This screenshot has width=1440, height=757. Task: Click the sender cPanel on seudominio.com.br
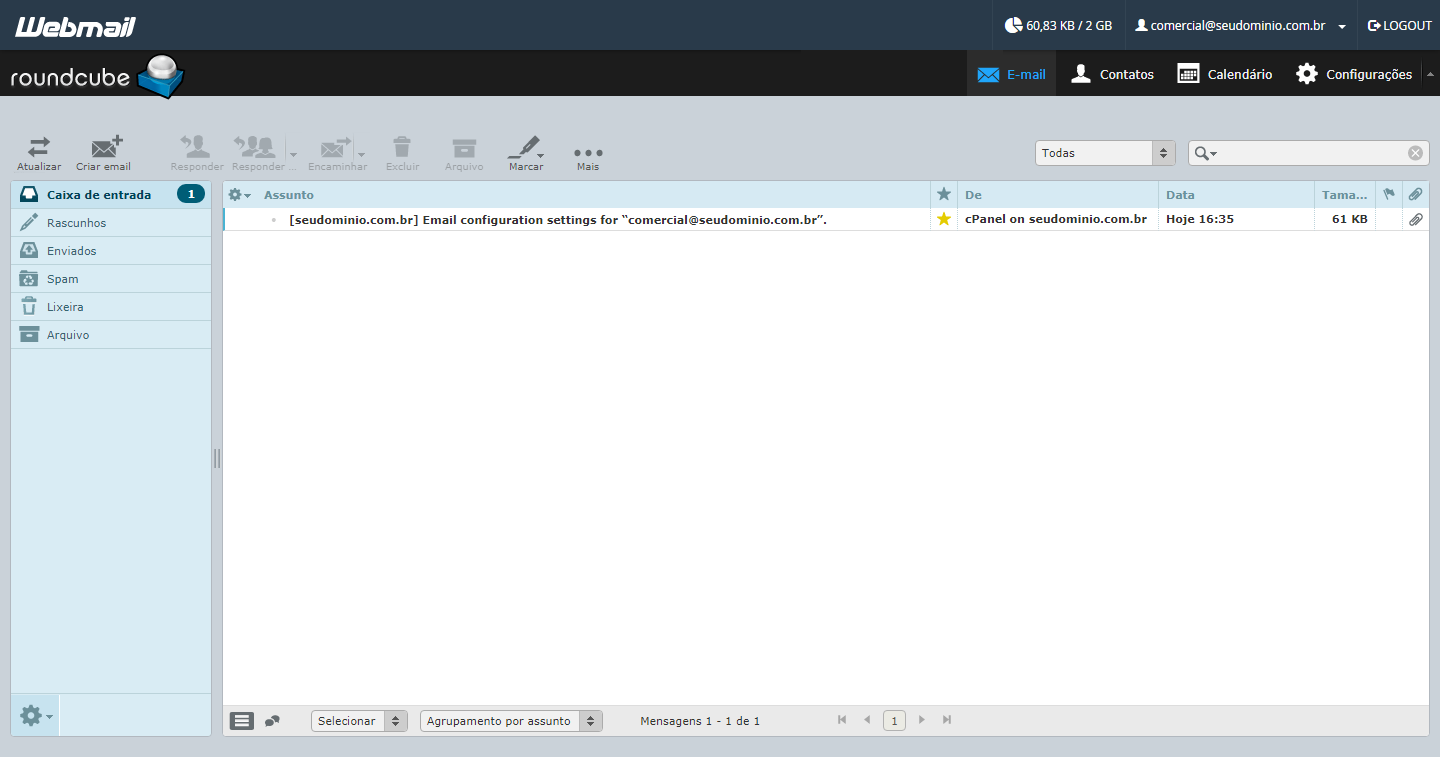pos(1056,219)
